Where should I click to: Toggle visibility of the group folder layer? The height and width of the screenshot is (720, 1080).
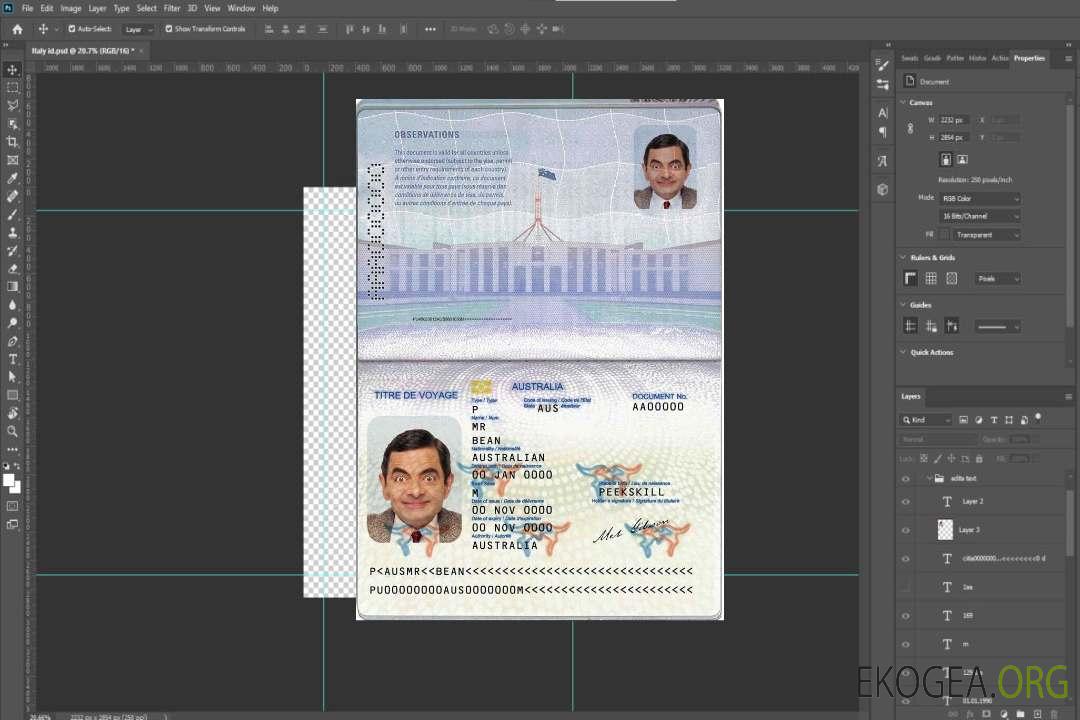coord(906,479)
